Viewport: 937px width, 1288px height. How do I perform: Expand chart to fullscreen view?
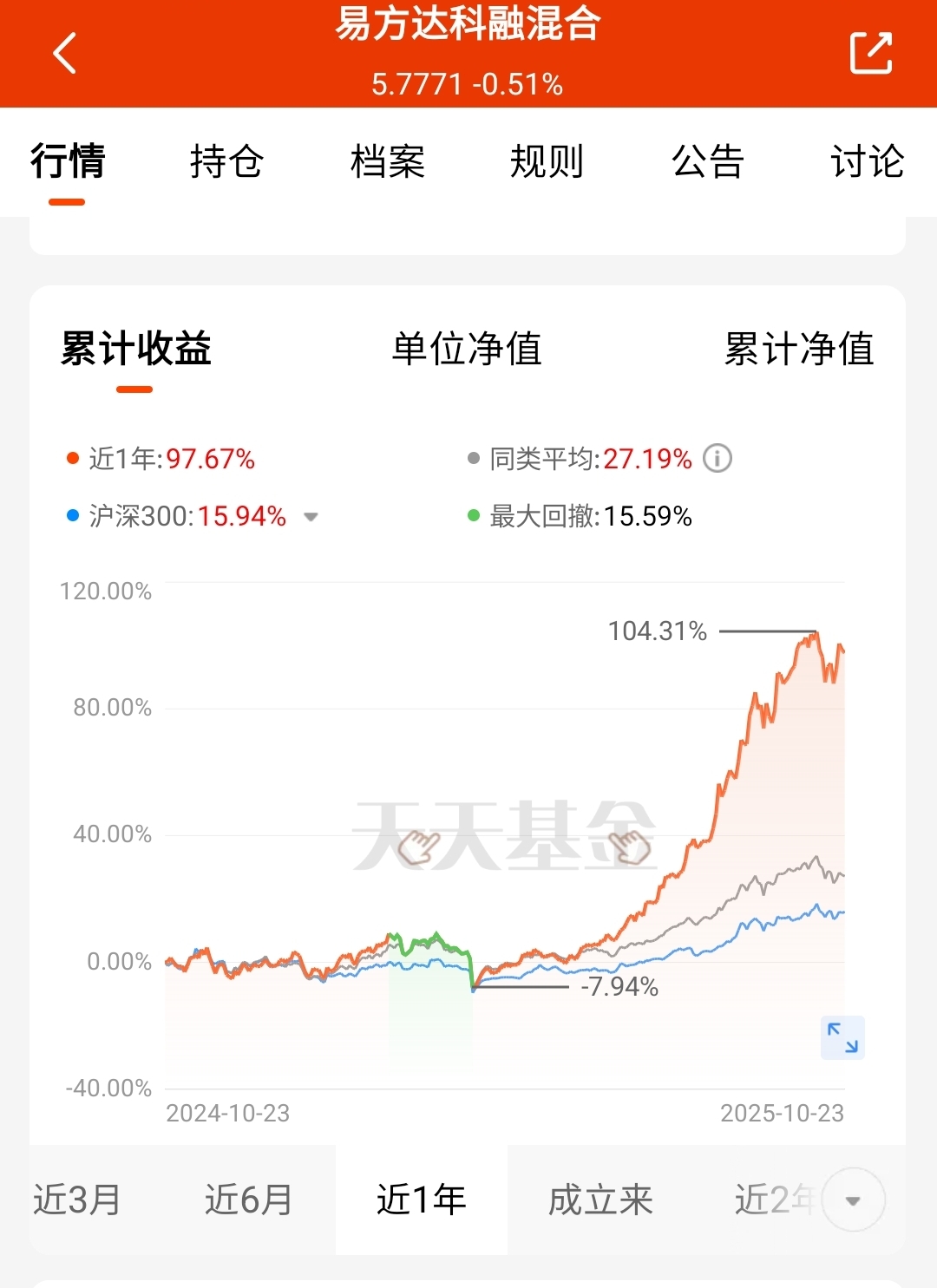[x=842, y=1037]
